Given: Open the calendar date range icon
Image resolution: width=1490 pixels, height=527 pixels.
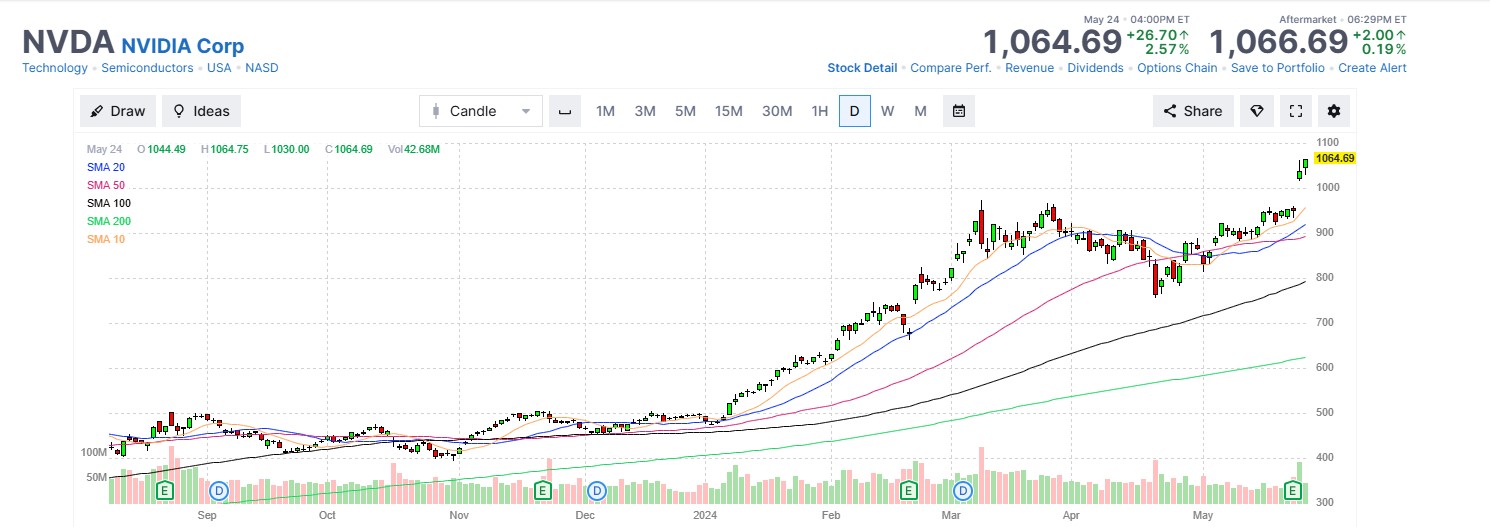Looking at the screenshot, I should 959,111.
